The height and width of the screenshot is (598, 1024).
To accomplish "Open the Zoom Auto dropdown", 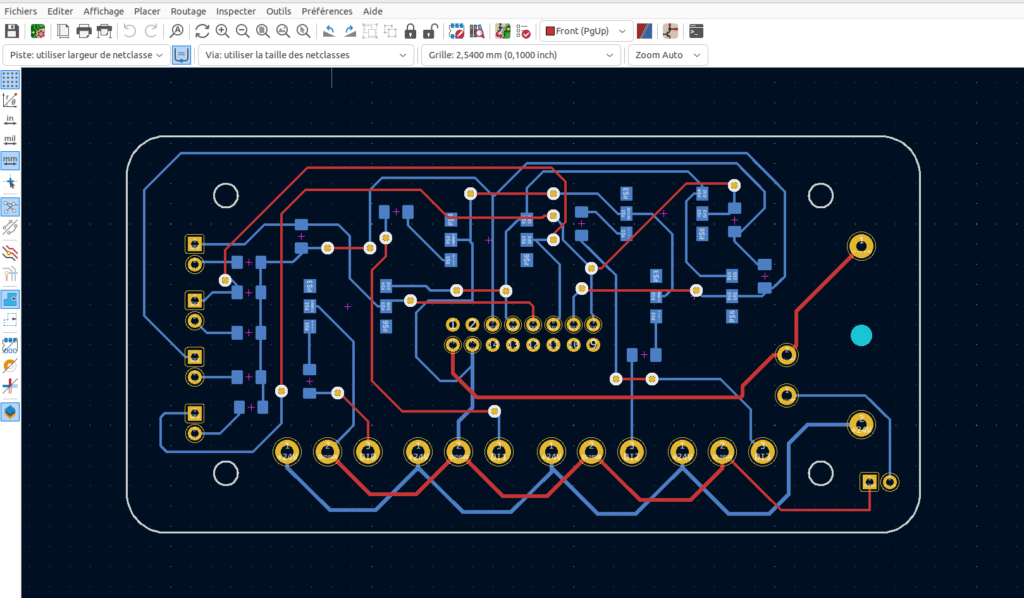I will [x=667, y=55].
